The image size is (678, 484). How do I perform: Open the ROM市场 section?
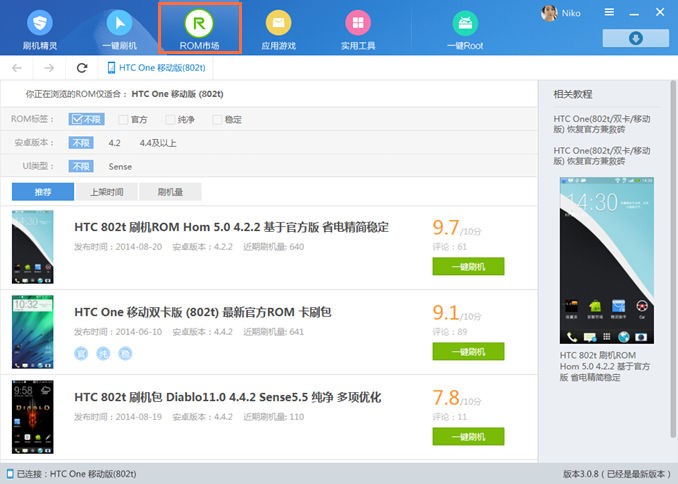click(x=199, y=28)
